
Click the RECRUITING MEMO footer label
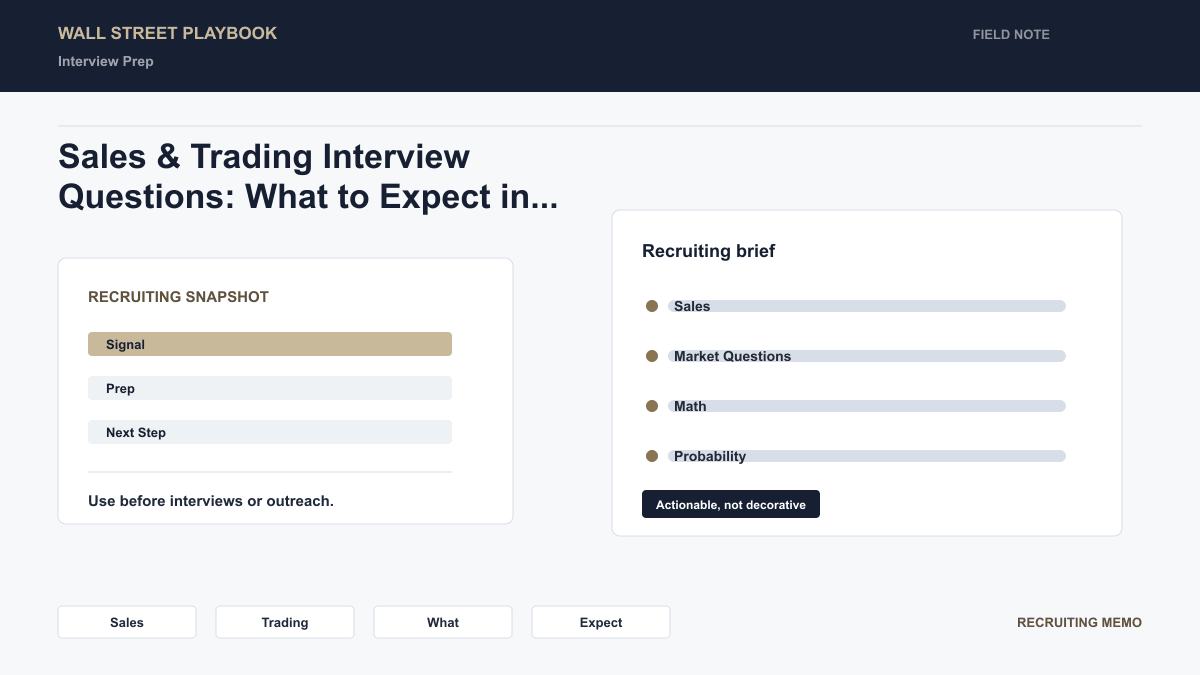pyautogui.click(x=1079, y=622)
